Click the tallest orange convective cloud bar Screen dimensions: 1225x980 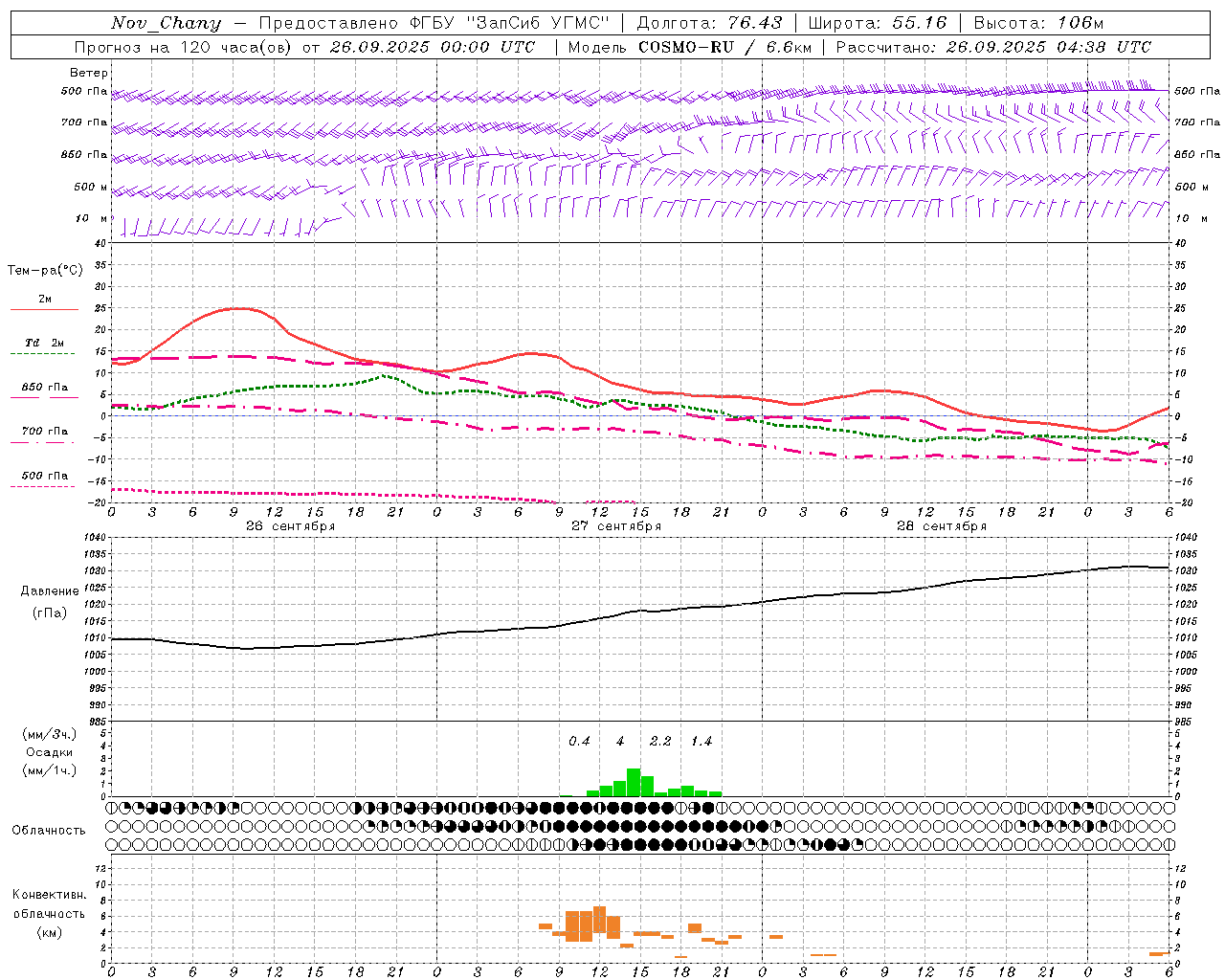600,920
